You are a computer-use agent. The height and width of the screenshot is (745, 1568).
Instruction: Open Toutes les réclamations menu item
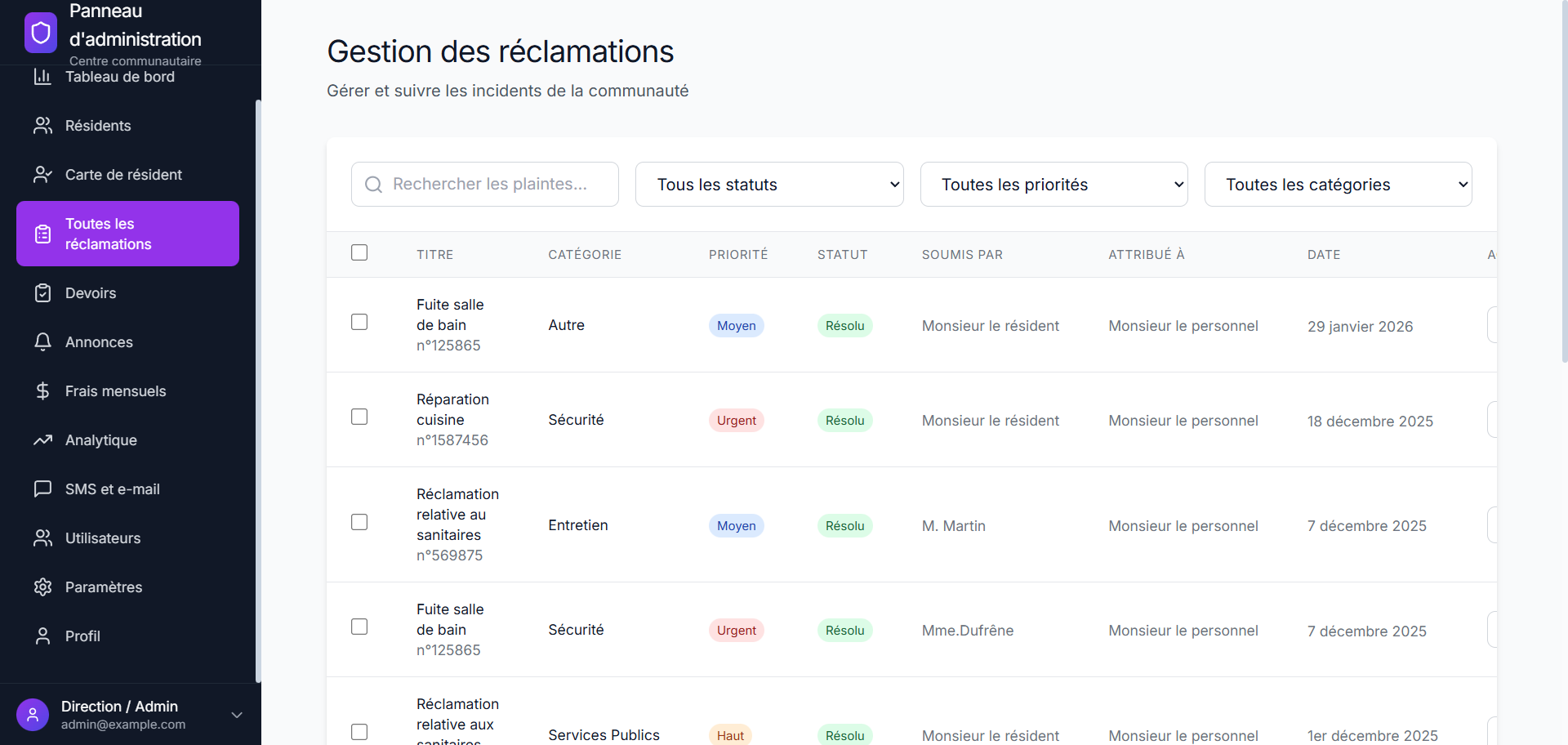[x=127, y=234]
